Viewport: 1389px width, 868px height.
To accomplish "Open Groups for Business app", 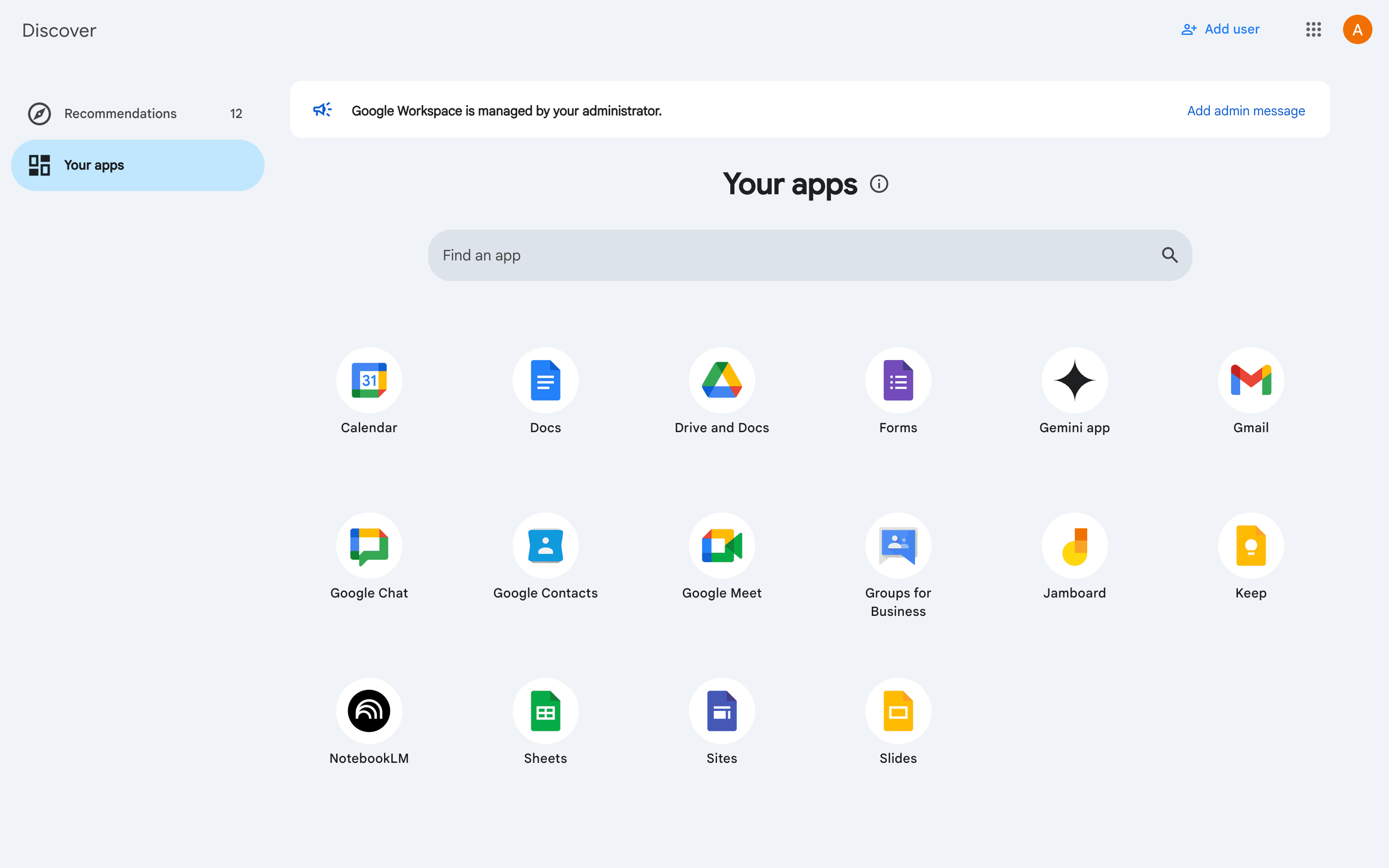I will point(898,546).
